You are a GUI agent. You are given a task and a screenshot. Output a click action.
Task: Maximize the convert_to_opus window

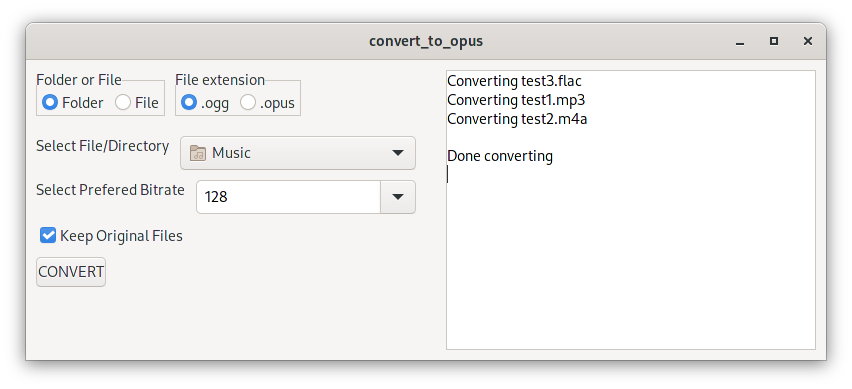tap(774, 41)
